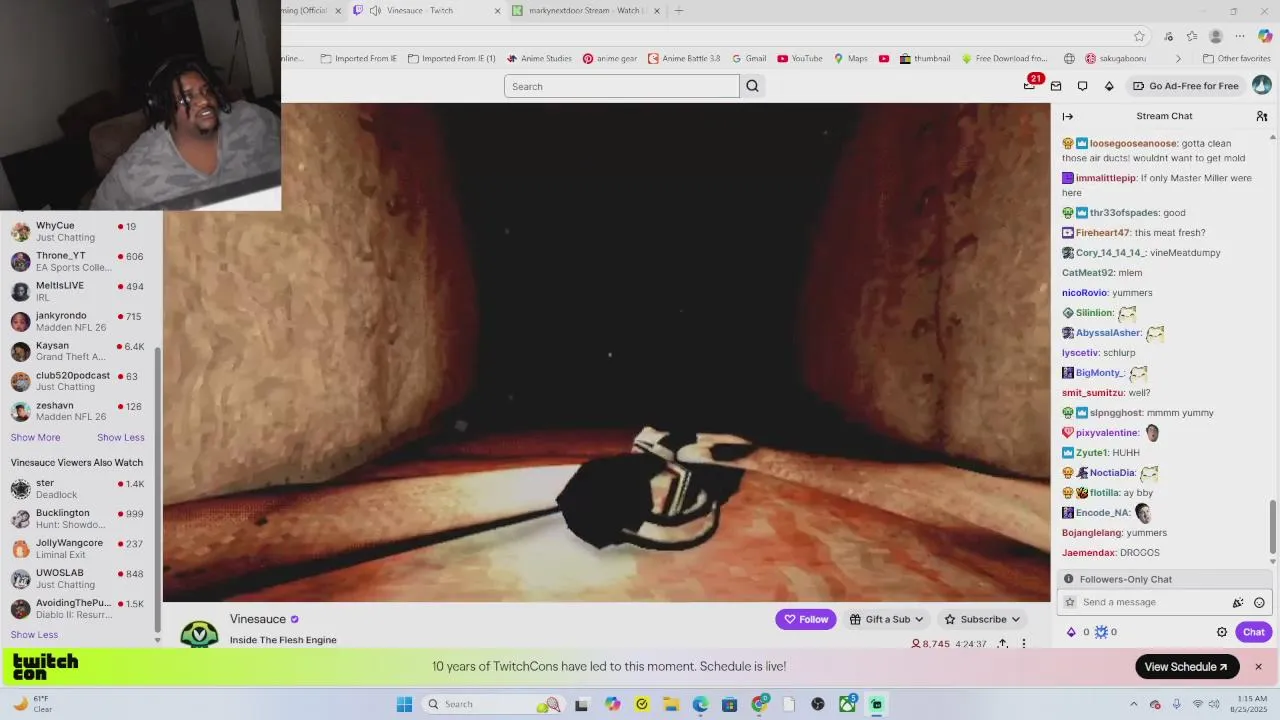Screen dimensions: 1280x720
Task: Open jankyrondo Madden NFL 26 channel
Action: point(79,321)
